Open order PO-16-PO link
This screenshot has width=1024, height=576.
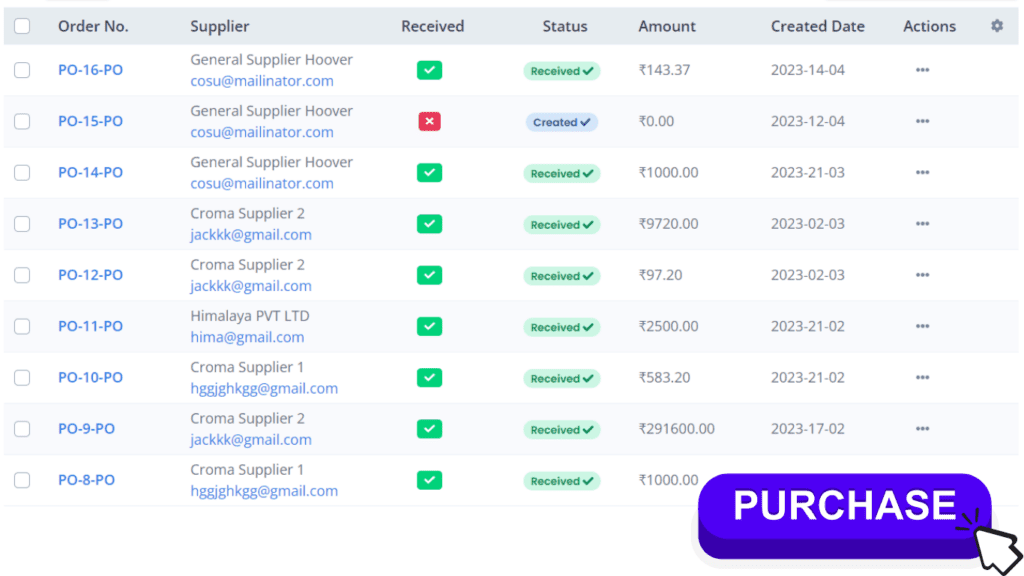pos(90,70)
